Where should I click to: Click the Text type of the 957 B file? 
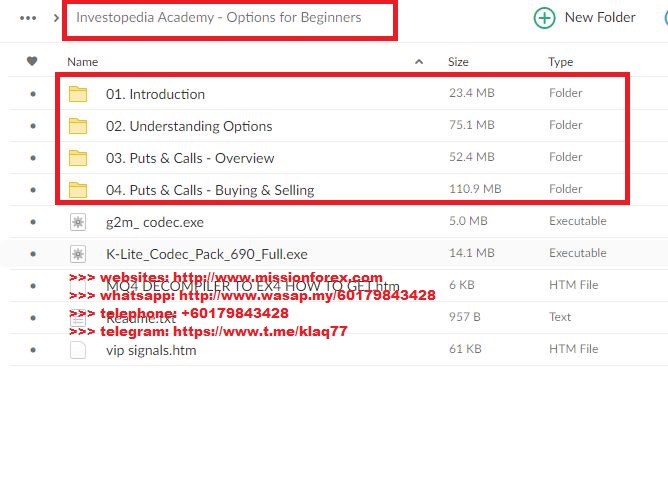560,317
